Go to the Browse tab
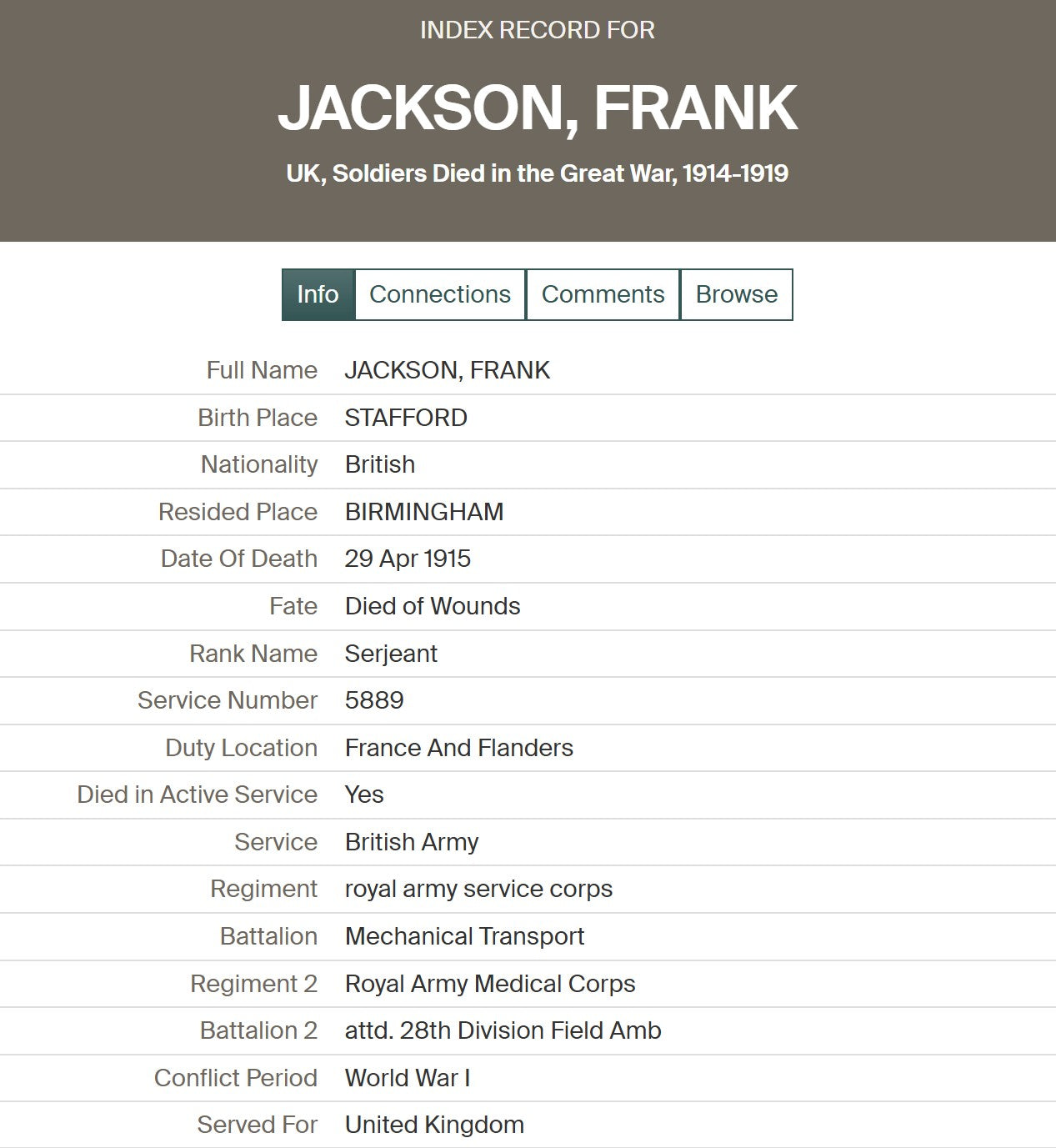 click(x=736, y=294)
